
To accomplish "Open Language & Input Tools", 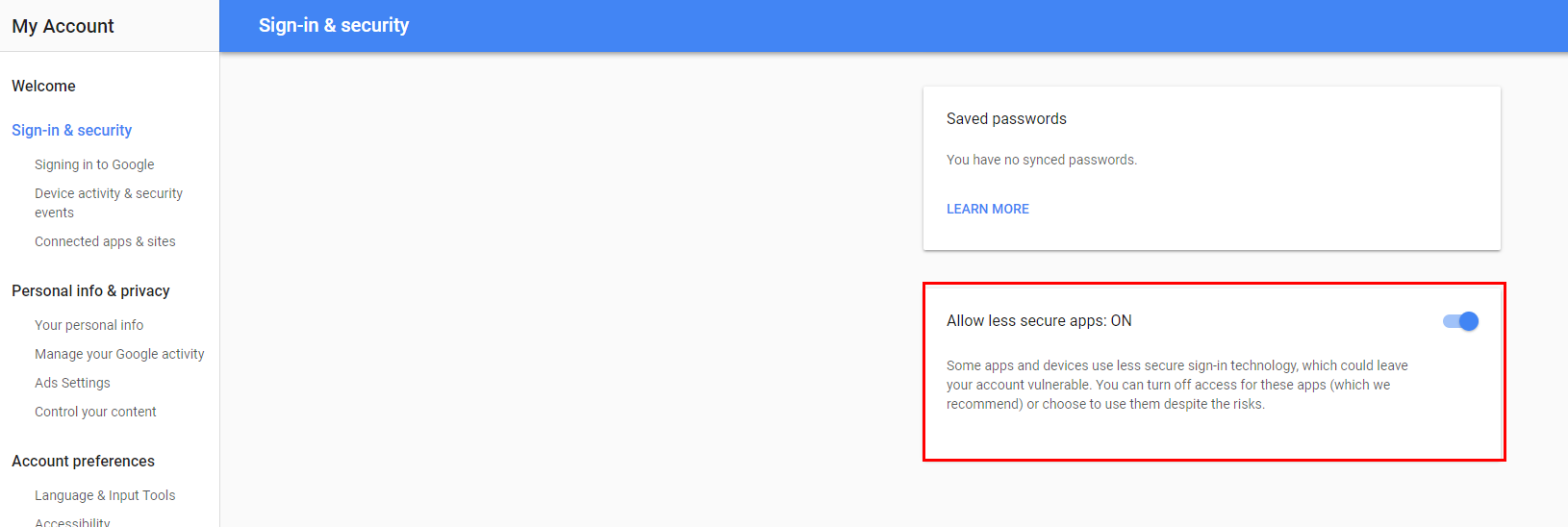I will click(105, 495).
